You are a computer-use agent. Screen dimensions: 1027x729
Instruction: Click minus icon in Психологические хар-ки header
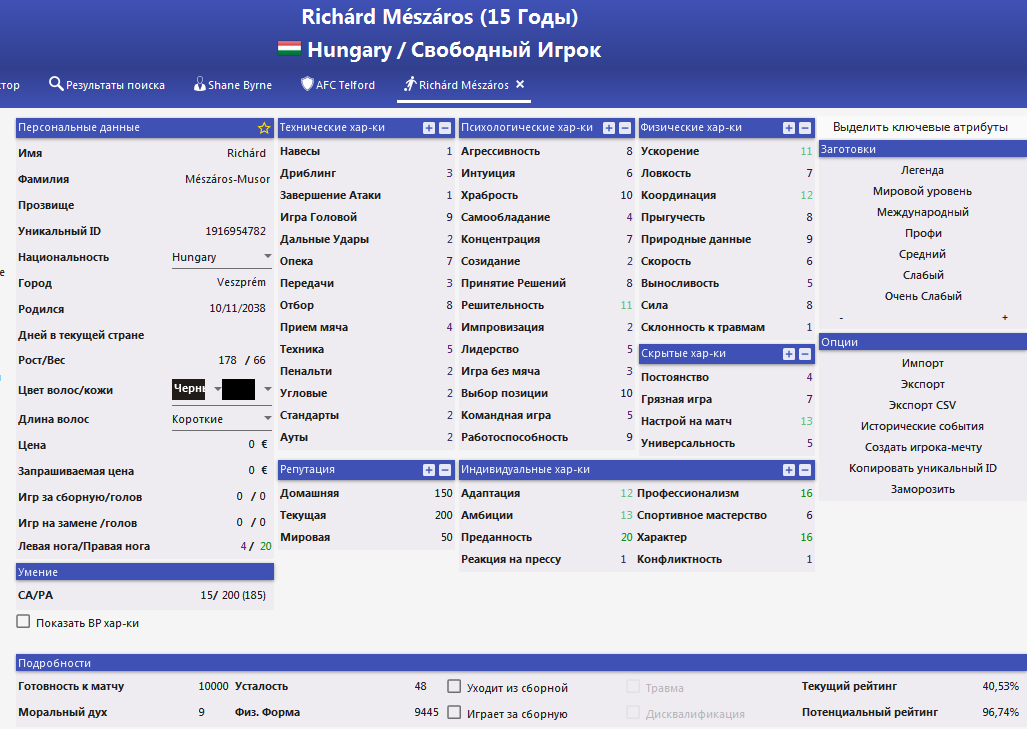pos(625,128)
